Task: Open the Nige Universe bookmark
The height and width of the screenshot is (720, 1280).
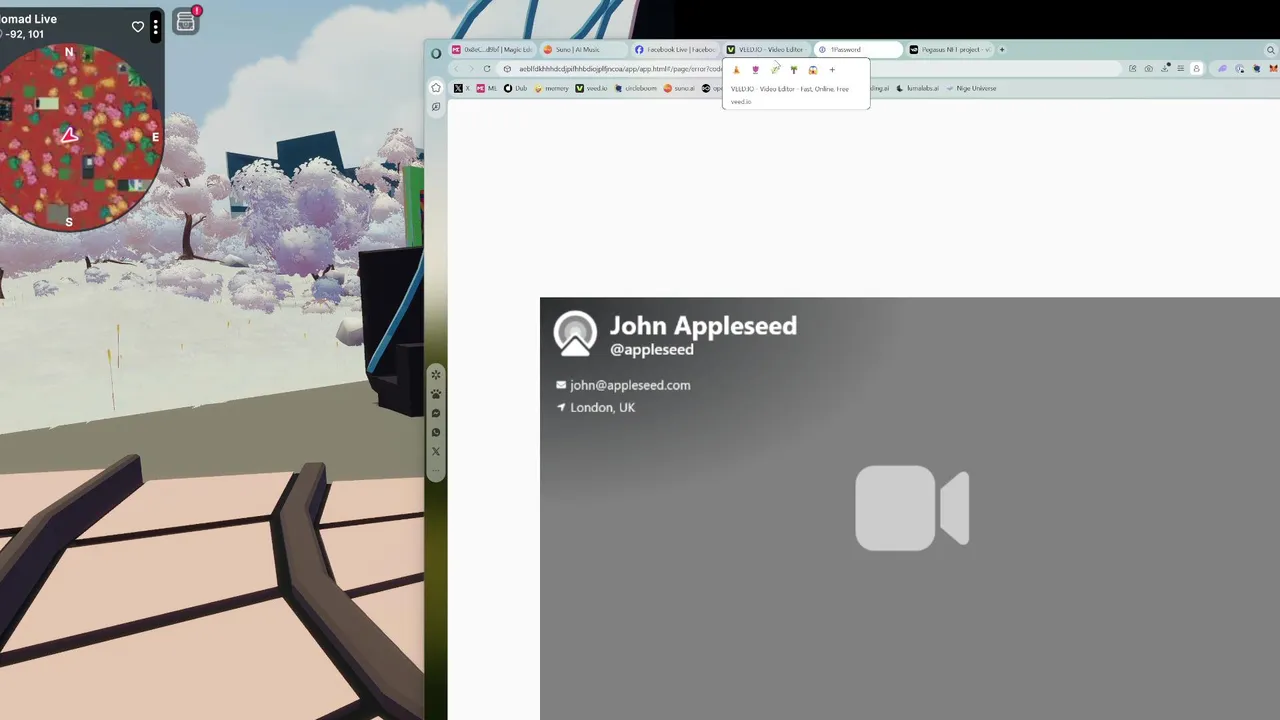Action: coord(971,88)
